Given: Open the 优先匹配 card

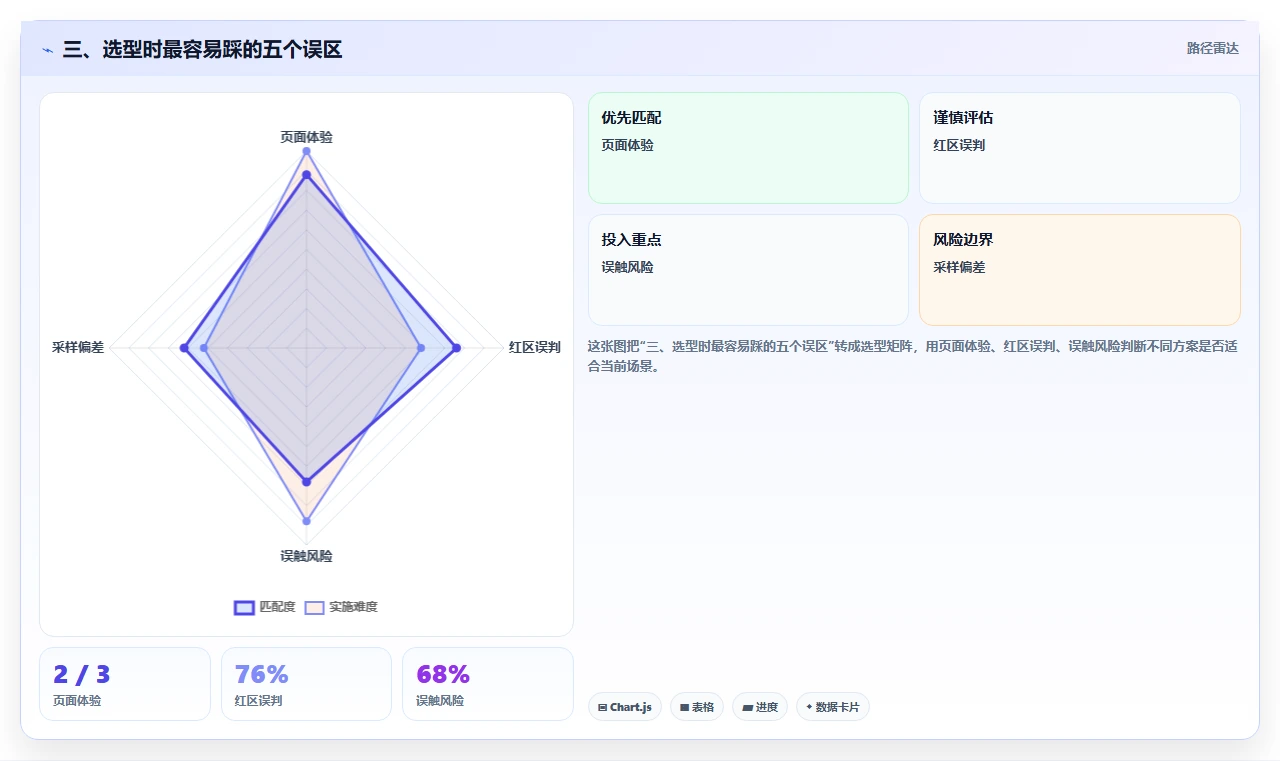Looking at the screenshot, I should pos(748,148).
